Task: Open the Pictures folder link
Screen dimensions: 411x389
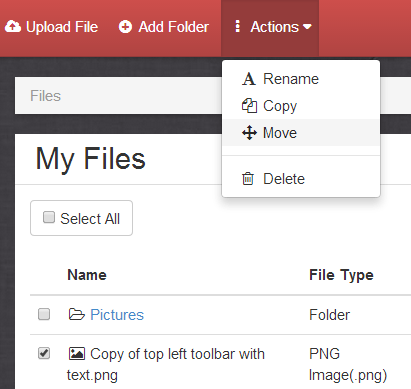Action: 117,315
